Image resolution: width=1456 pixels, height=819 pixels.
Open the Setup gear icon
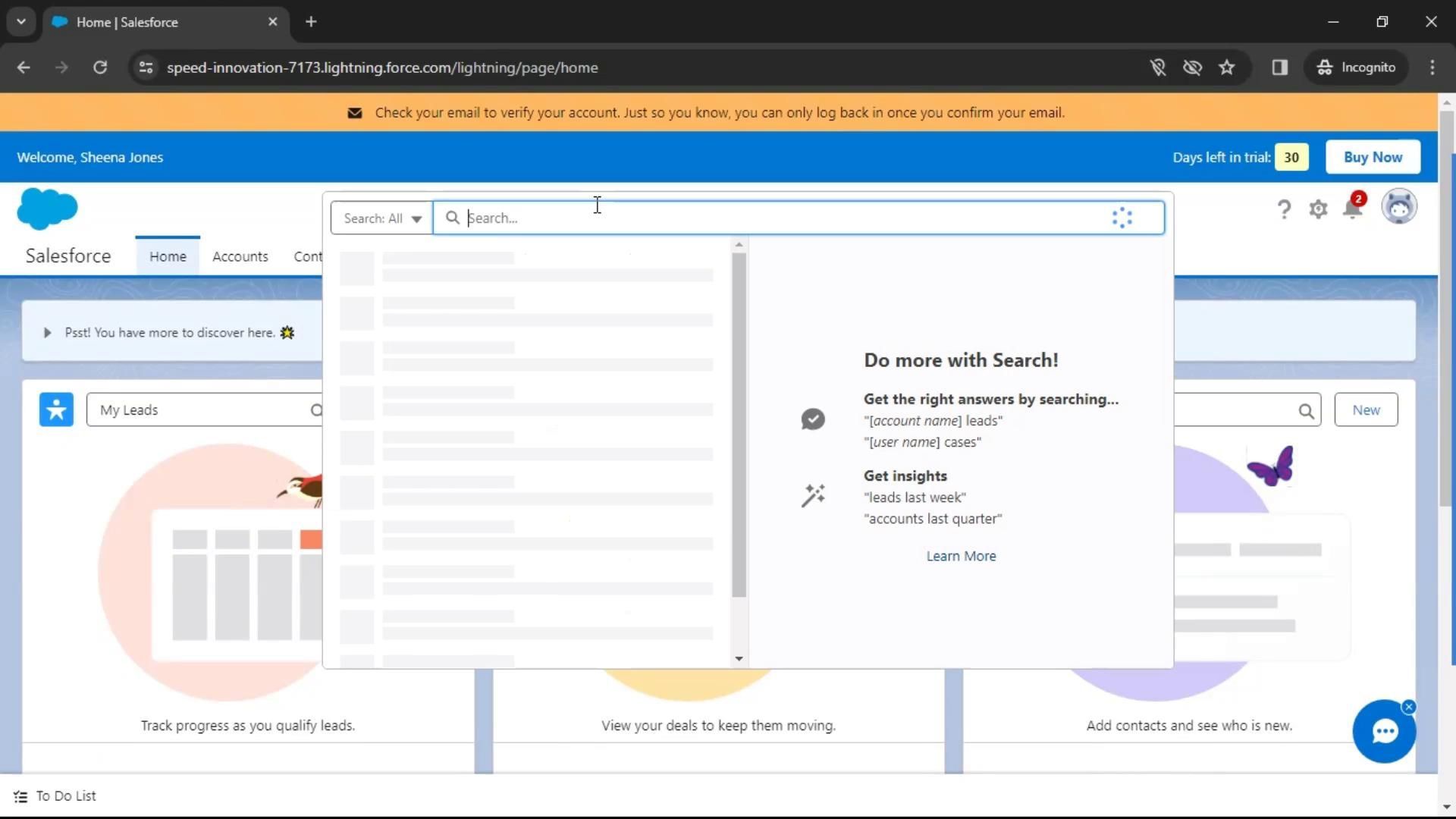pos(1318,209)
